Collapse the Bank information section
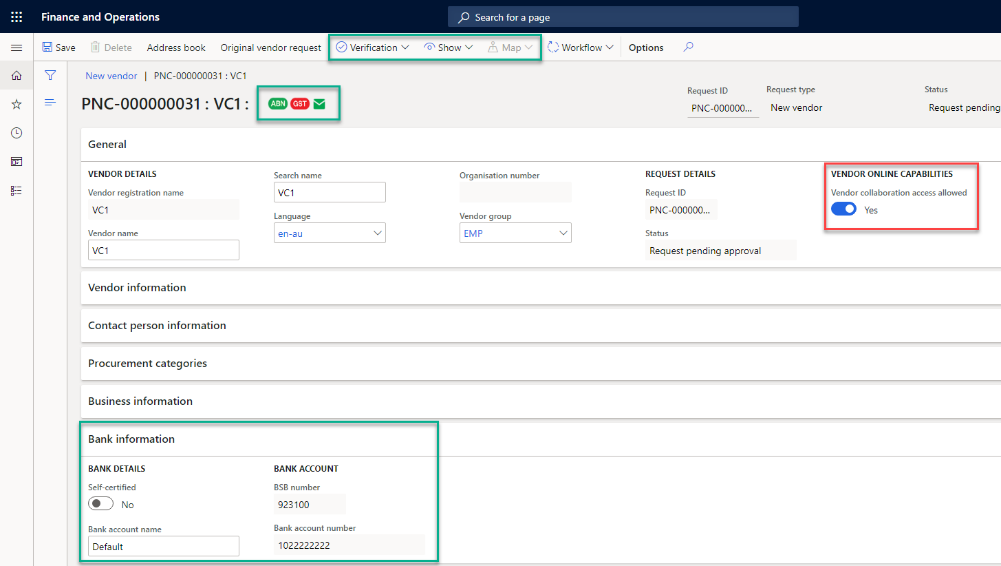Image resolution: width=1001 pixels, height=566 pixels. (x=540, y=439)
